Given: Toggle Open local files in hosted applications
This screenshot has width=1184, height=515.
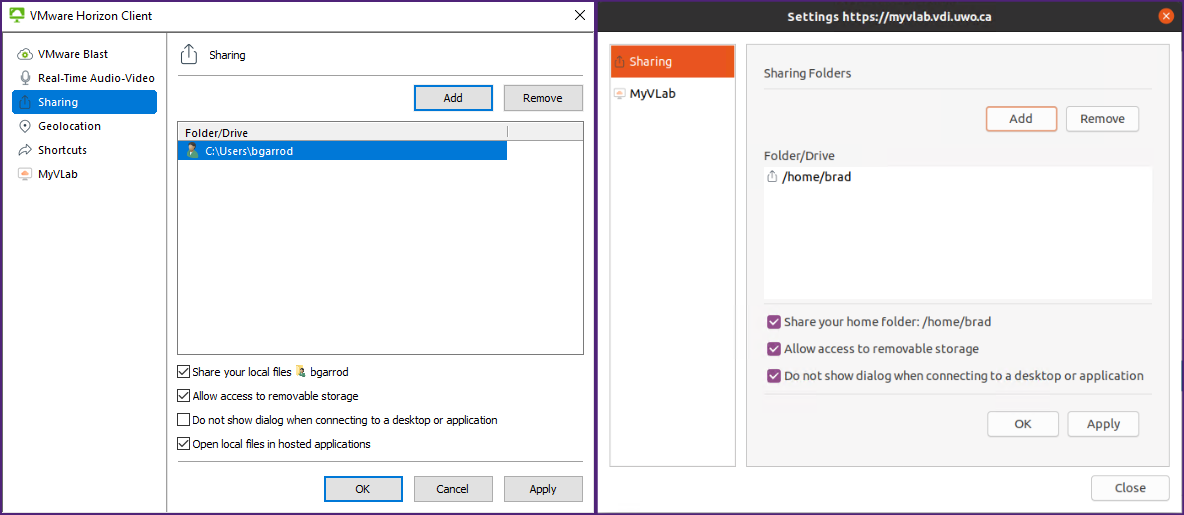Looking at the screenshot, I should tap(183, 444).
